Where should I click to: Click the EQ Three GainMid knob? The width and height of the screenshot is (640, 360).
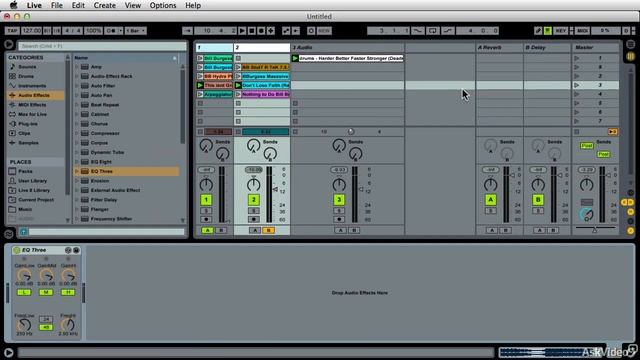46,276
